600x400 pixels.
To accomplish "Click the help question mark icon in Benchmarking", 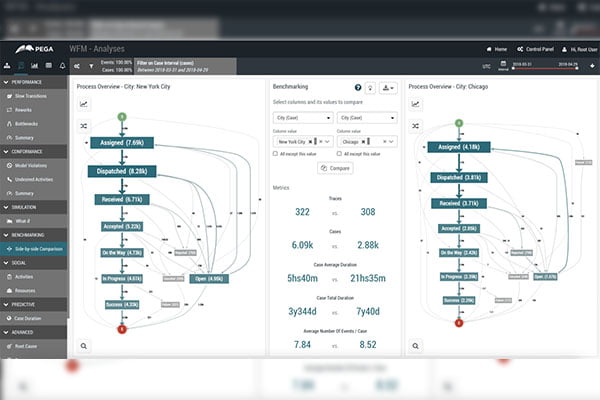I will pos(358,88).
